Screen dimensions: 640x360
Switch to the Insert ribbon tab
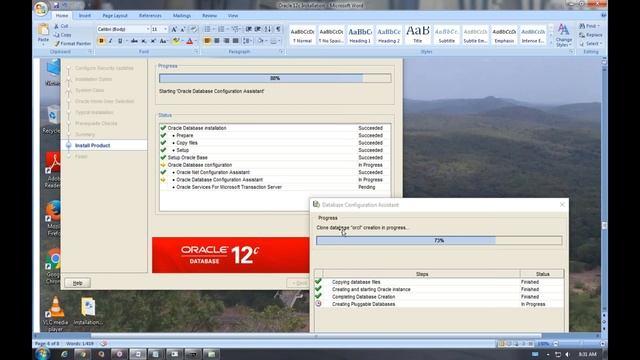coord(85,16)
